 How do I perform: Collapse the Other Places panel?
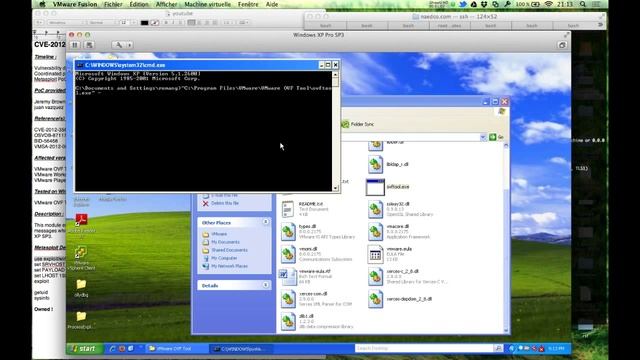tap(266, 222)
